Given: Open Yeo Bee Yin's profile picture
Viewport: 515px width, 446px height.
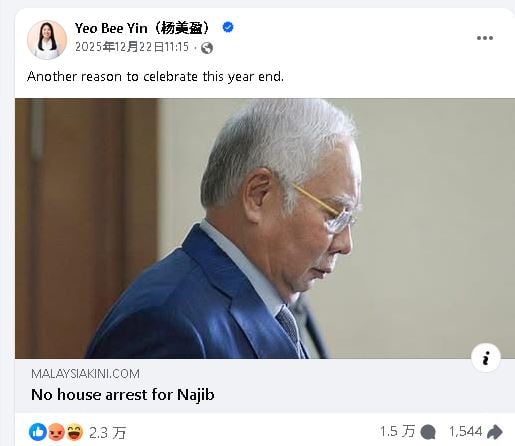Looking at the screenshot, I should coord(47,40).
